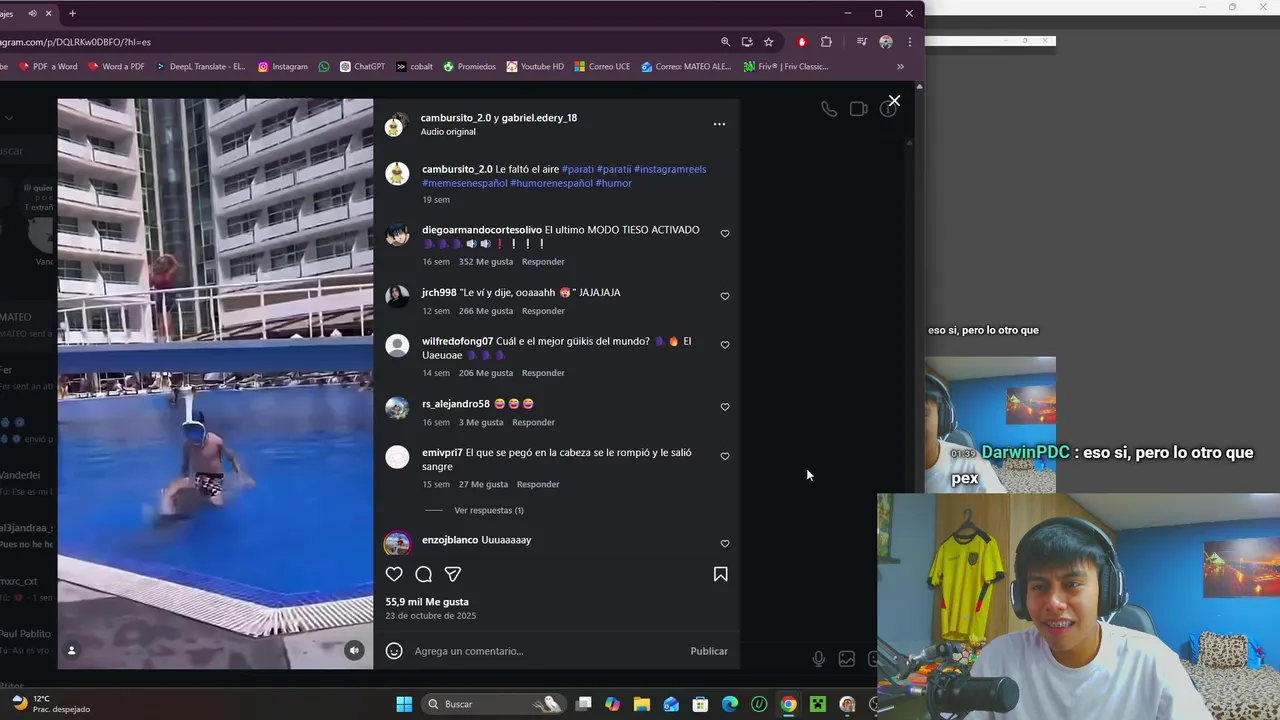The height and width of the screenshot is (720, 1280).
Task: Open enzojblanco's profile avatar
Action: point(397,543)
